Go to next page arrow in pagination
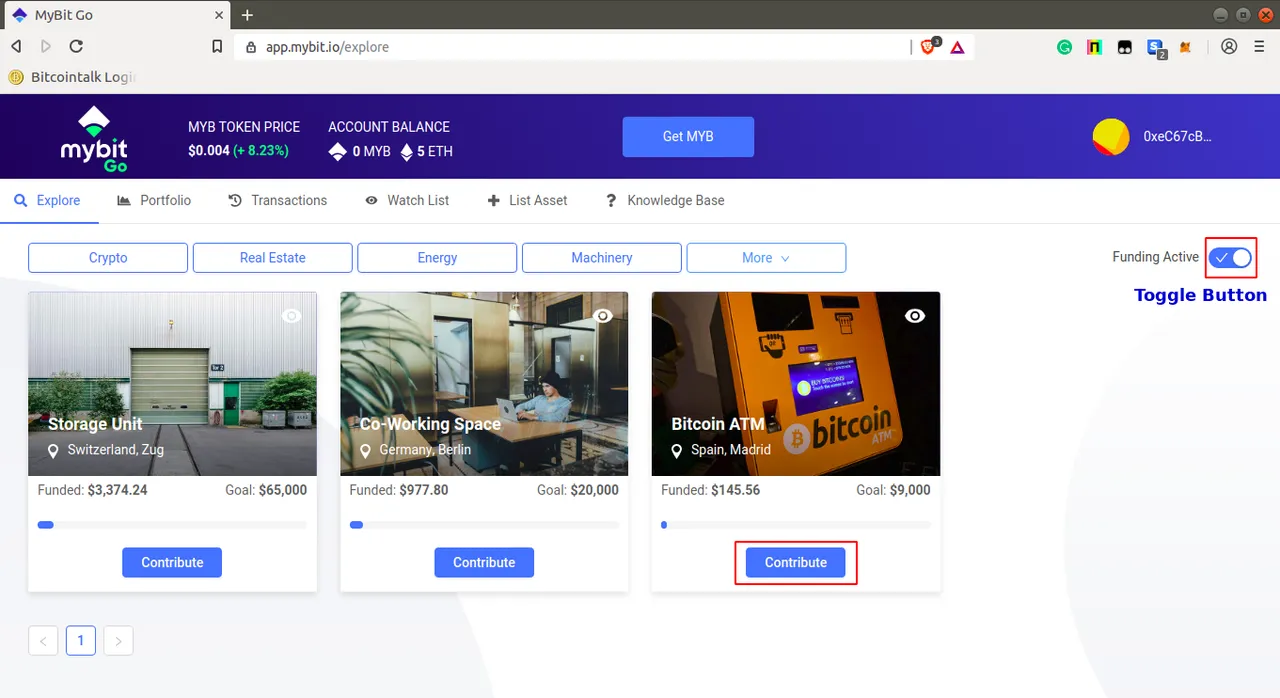 tap(118, 641)
